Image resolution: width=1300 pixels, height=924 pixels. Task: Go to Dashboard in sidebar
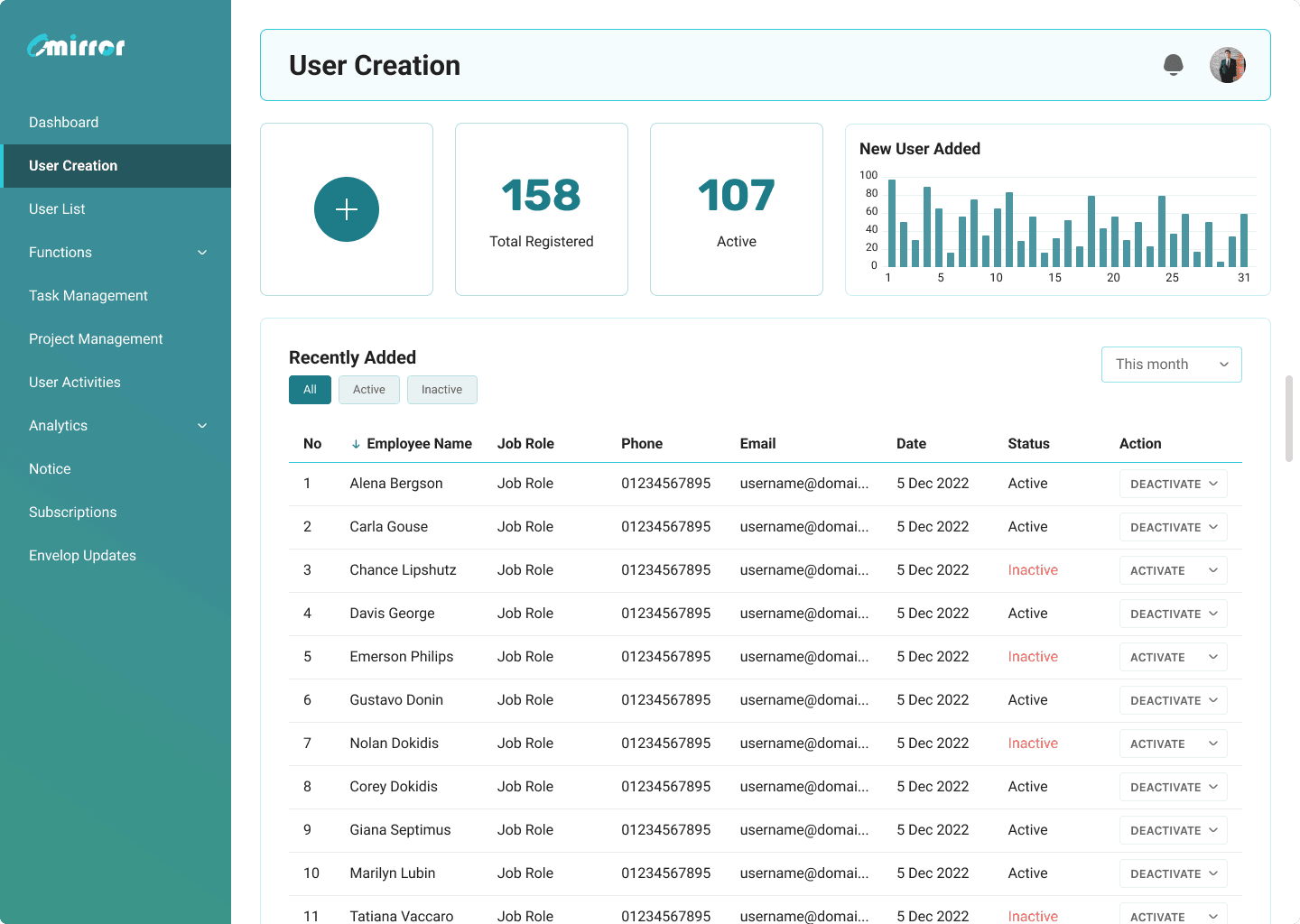[64, 123]
